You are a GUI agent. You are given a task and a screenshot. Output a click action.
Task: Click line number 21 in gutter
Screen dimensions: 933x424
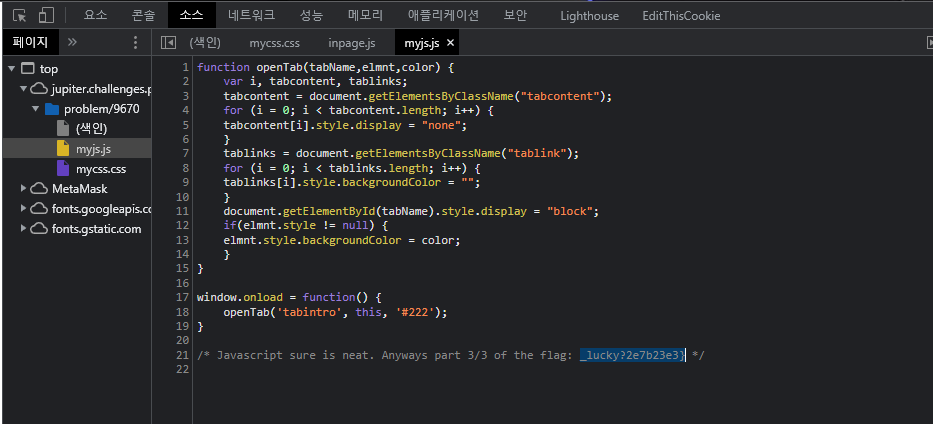point(183,356)
